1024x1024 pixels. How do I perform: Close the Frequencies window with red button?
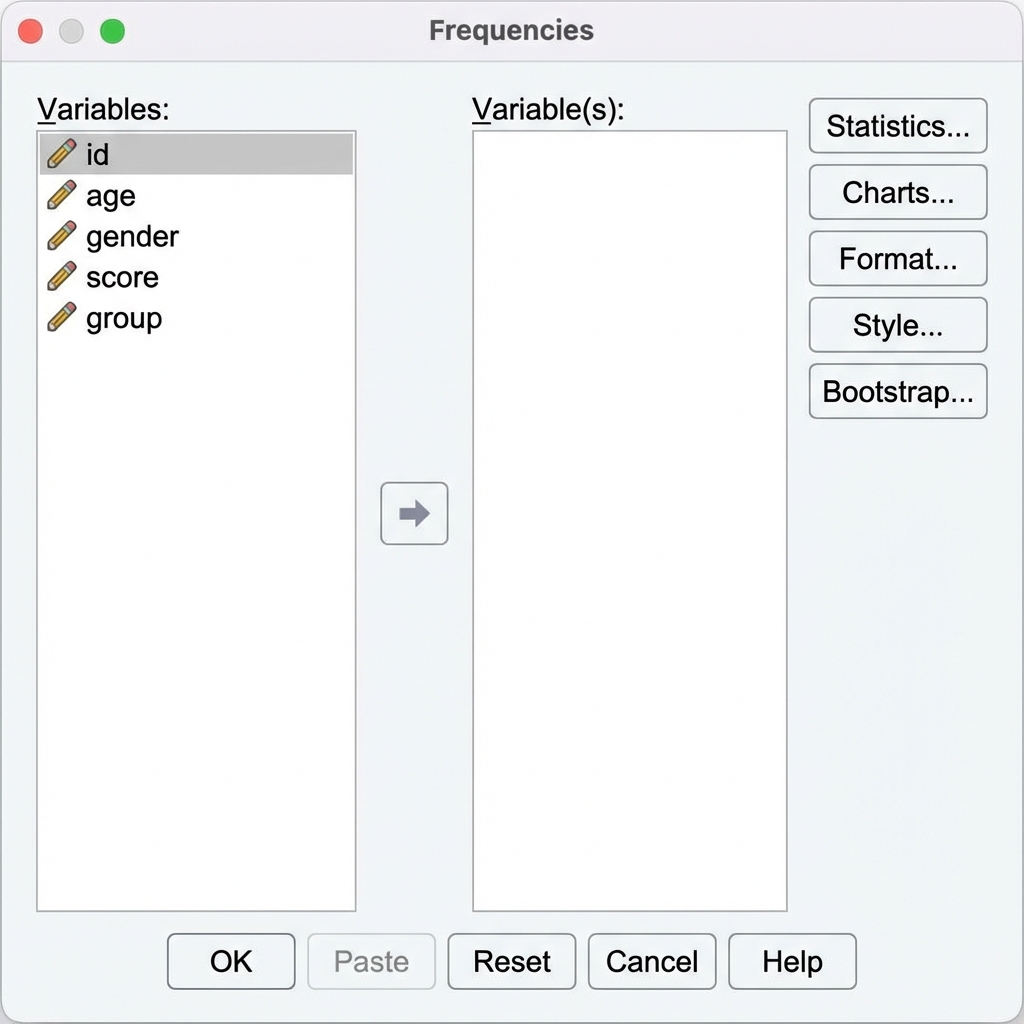point(31,31)
